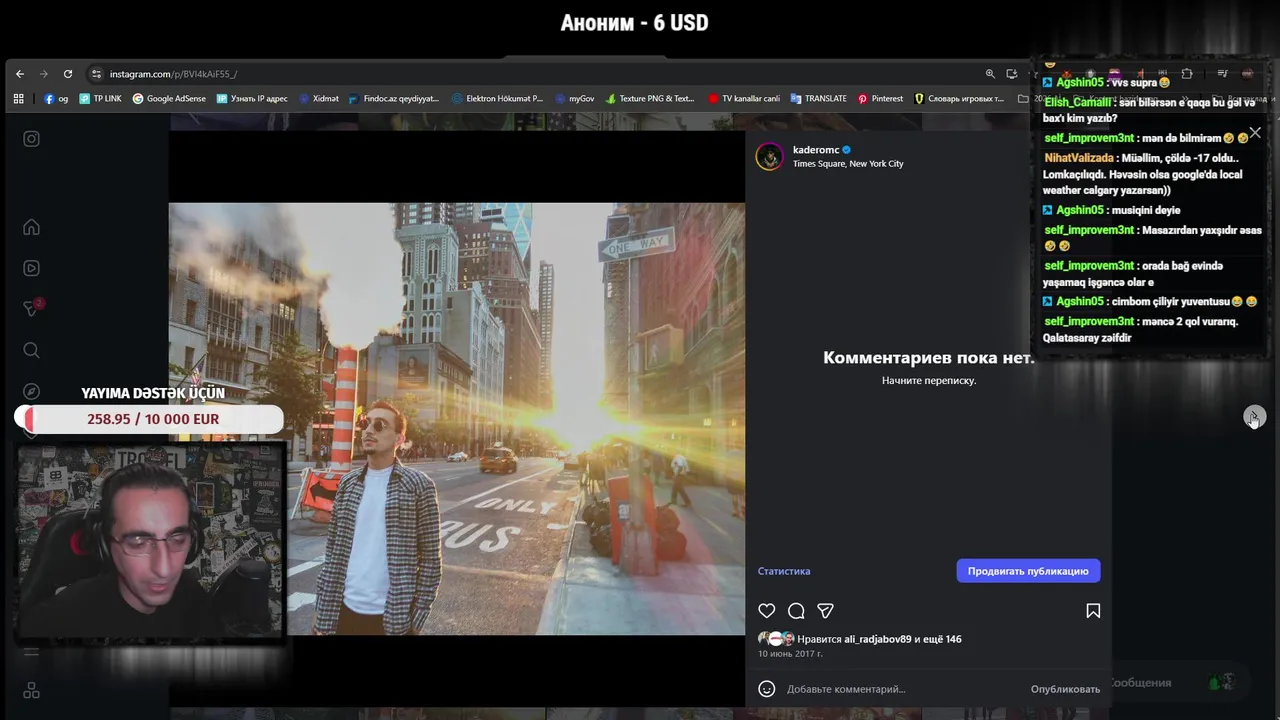
Task: Click 'Комментариев пока нет.' heading
Action: pos(929,358)
